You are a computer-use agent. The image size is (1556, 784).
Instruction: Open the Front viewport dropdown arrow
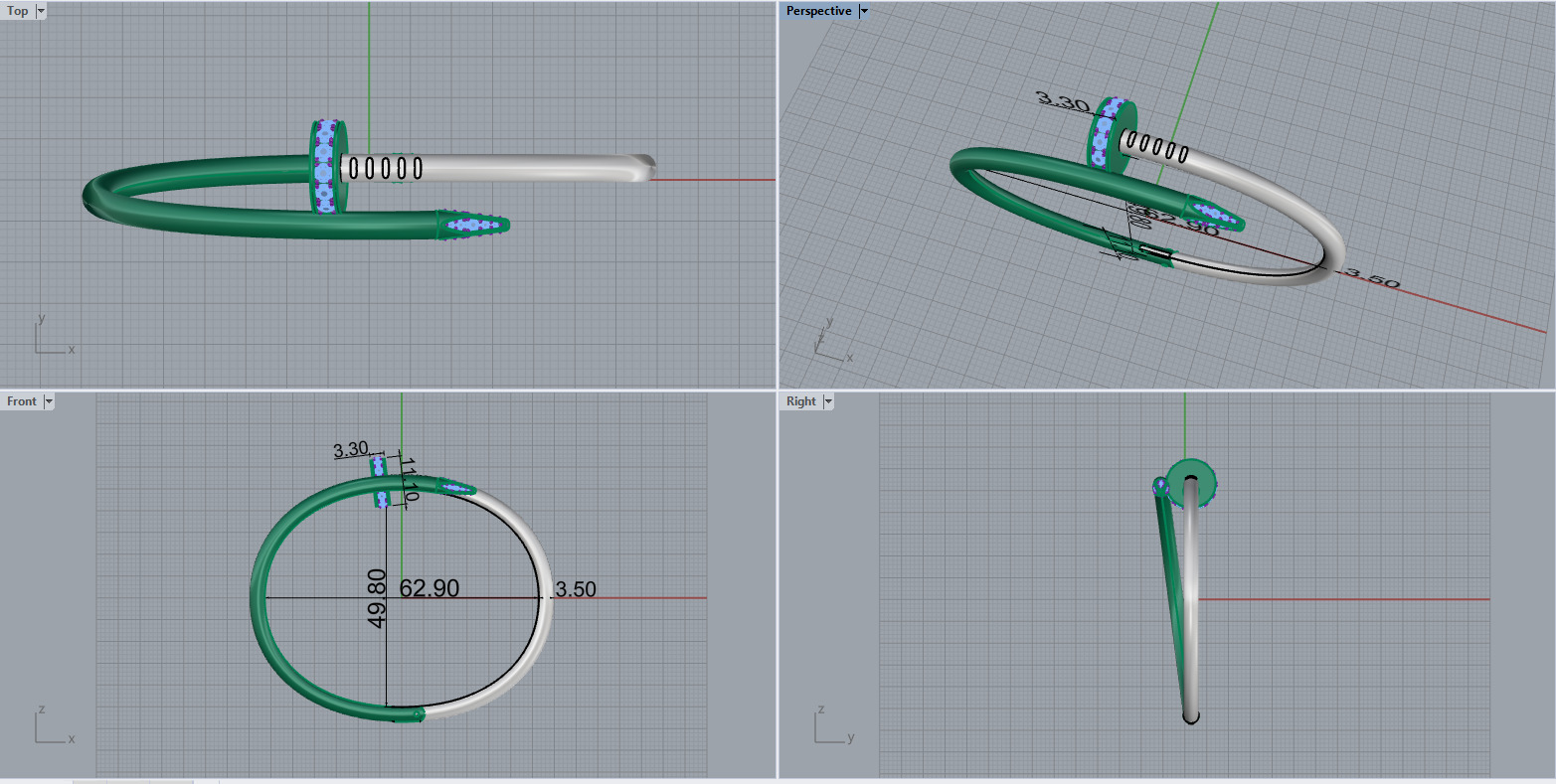(49, 401)
